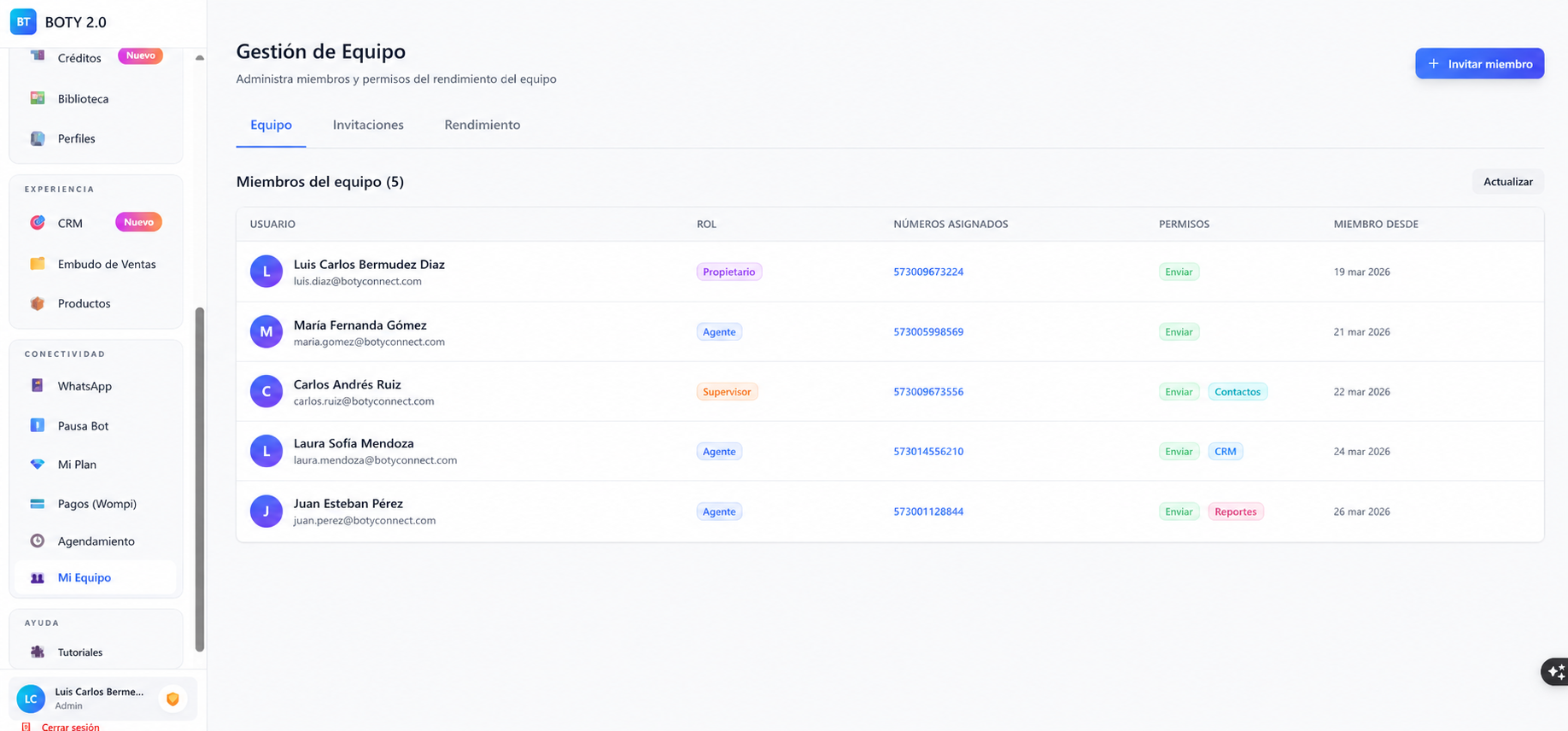1568x731 pixels.
Task: Click Luis Carlos Bermudez Diaz's avatar
Action: click(x=266, y=272)
